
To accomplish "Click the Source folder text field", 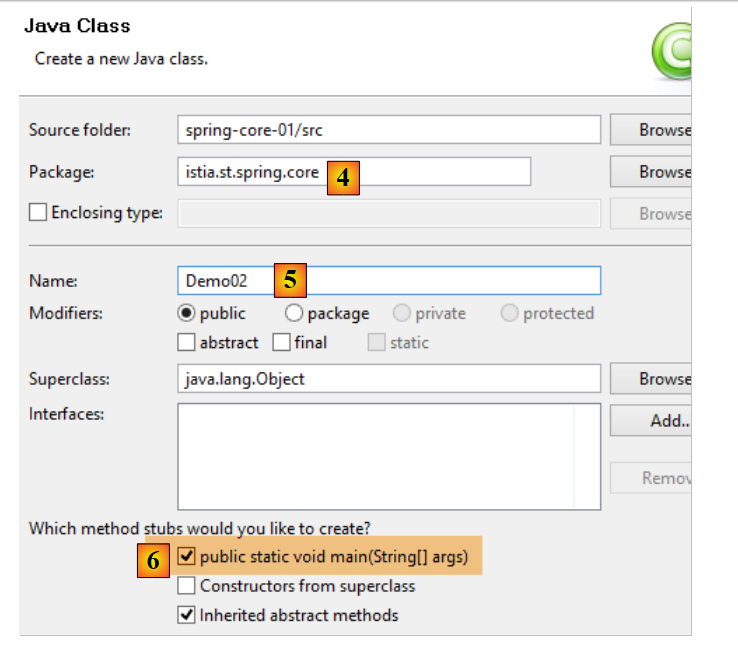I will tap(388, 130).
